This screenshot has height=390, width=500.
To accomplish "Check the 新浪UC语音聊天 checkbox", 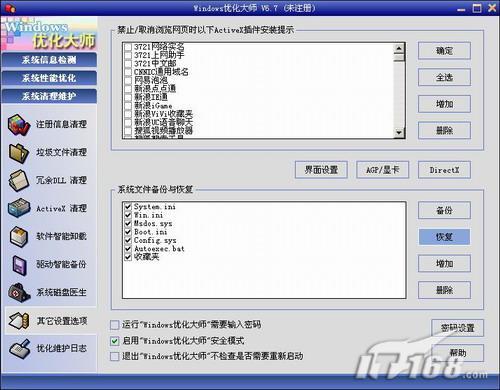I will pyautogui.click(x=128, y=122).
